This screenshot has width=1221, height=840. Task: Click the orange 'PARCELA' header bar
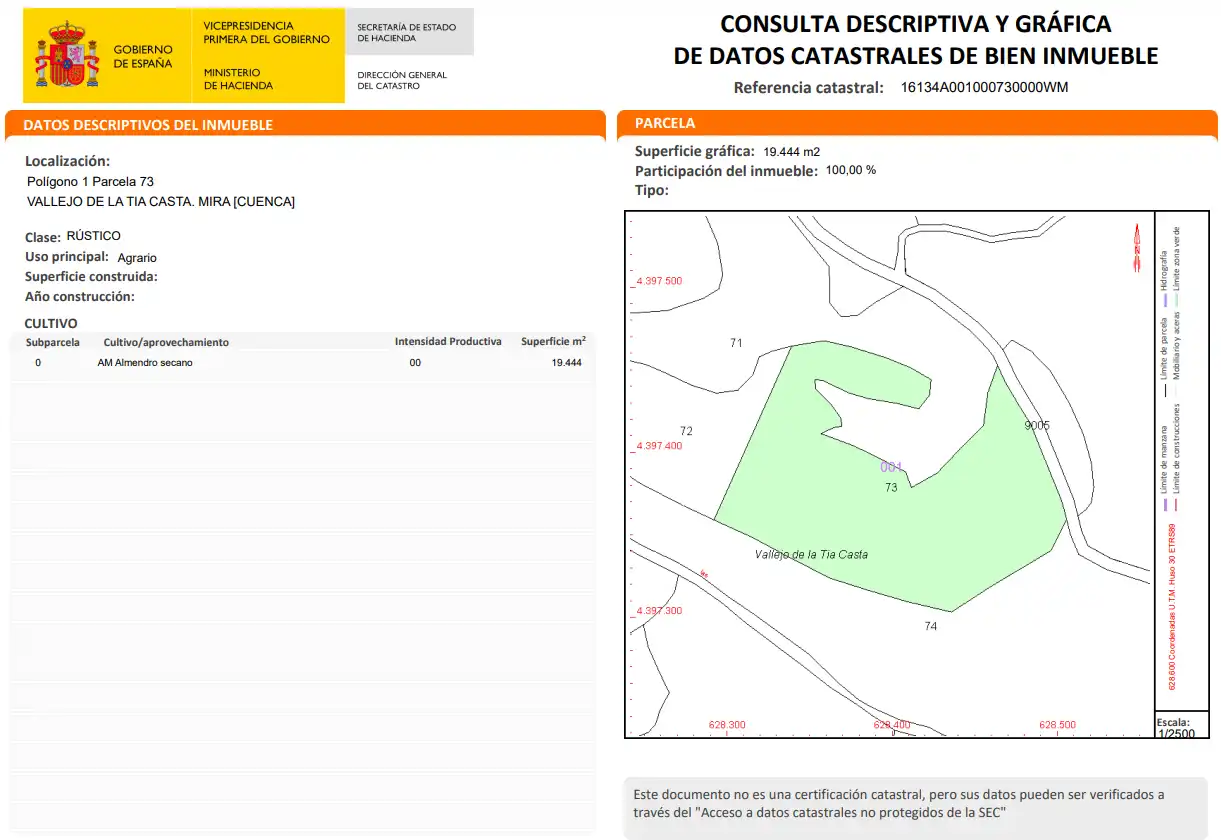pos(918,123)
